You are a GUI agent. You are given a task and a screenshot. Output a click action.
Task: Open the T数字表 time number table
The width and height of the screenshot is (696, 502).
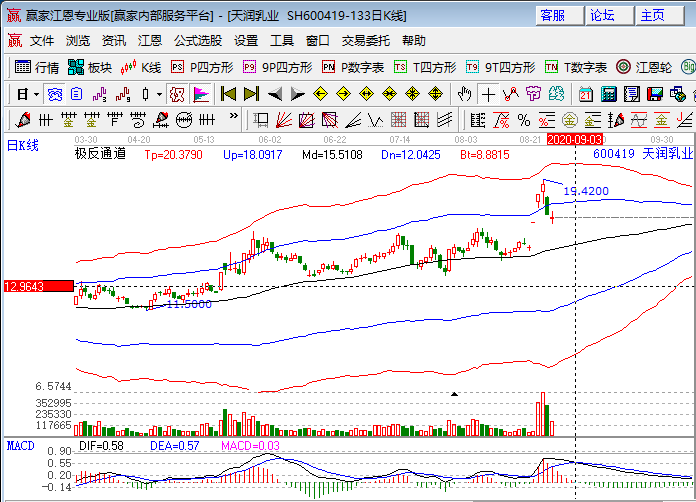pos(576,67)
